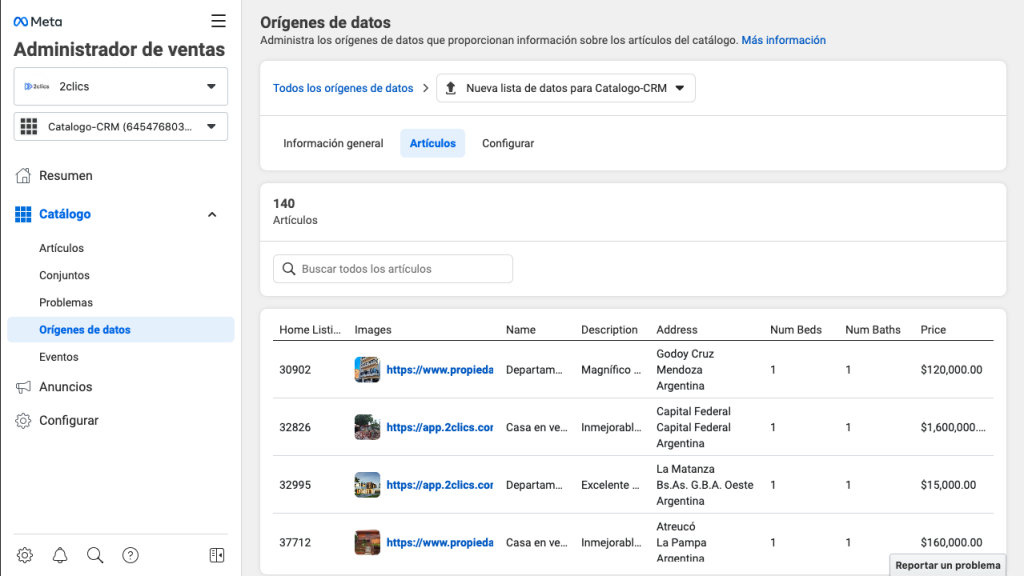1024x576 pixels.
Task: Open the Catalogo-CRM catalog dropdown
Action: 121,127
